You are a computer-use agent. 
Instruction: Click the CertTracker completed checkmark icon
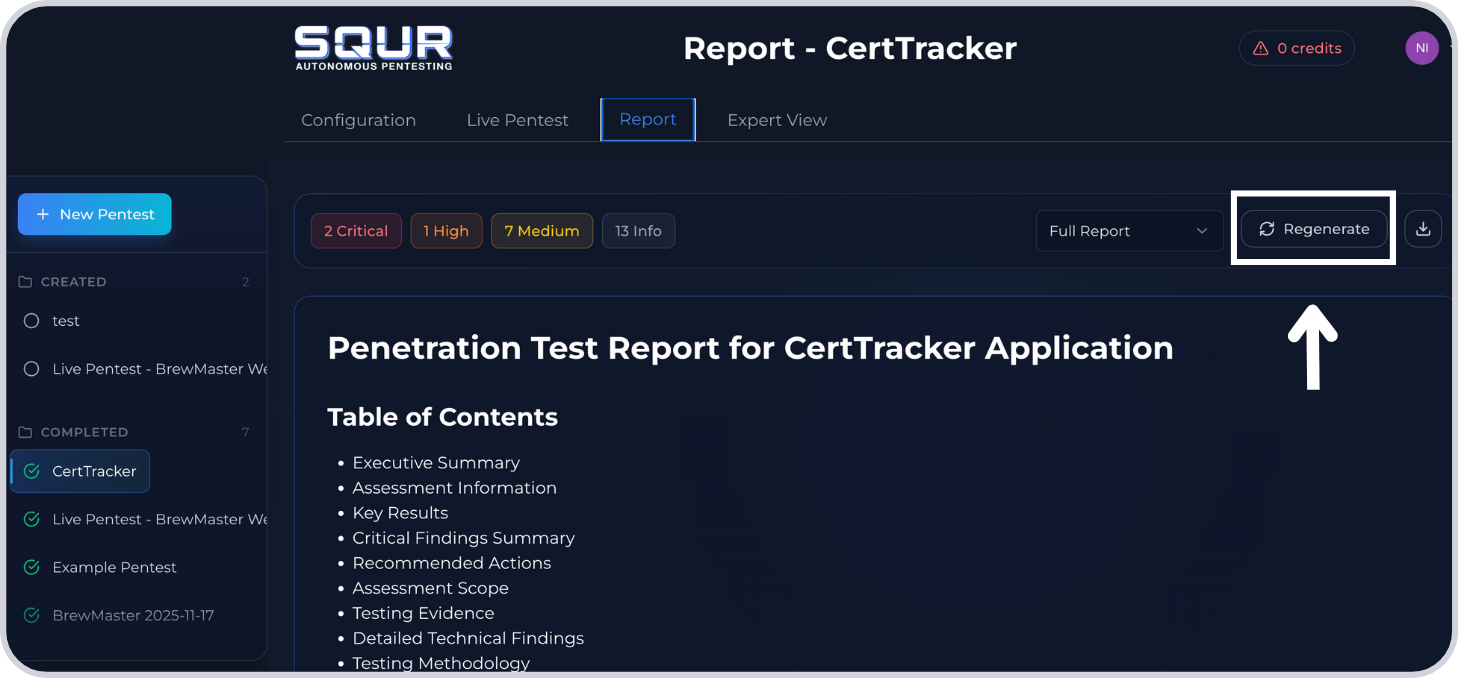click(32, 470)
